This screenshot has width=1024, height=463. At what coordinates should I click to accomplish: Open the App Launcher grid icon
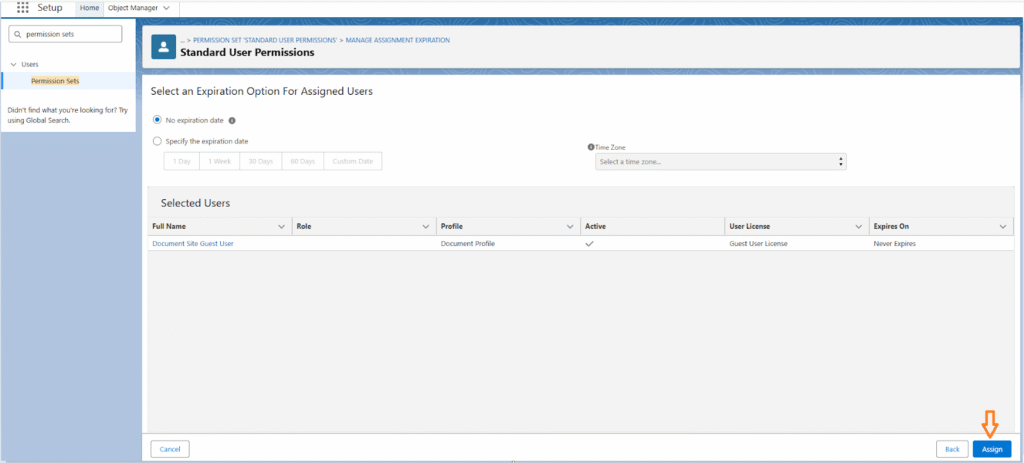23,7
